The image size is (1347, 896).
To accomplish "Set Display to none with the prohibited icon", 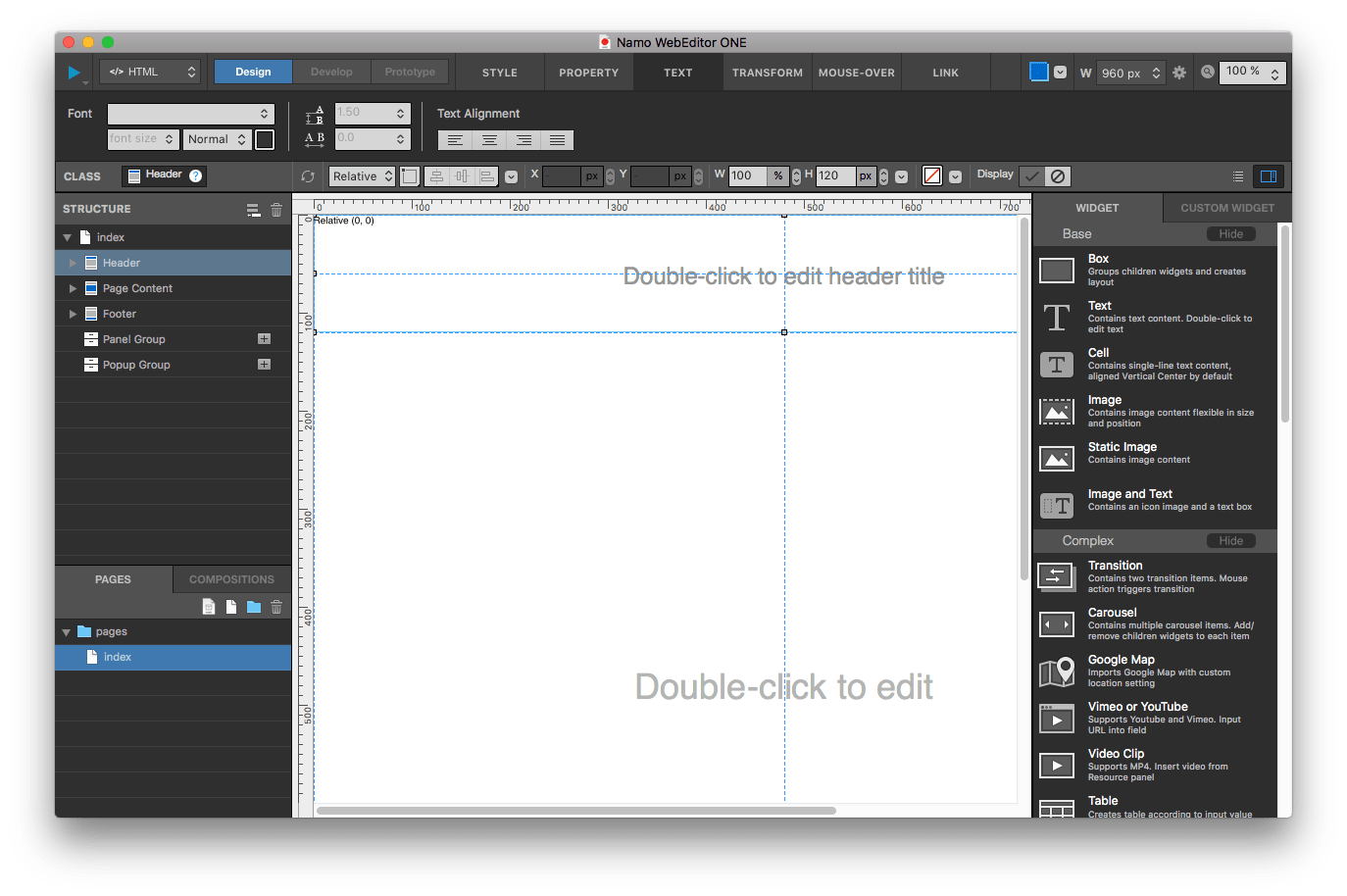I will [1058, 176].
